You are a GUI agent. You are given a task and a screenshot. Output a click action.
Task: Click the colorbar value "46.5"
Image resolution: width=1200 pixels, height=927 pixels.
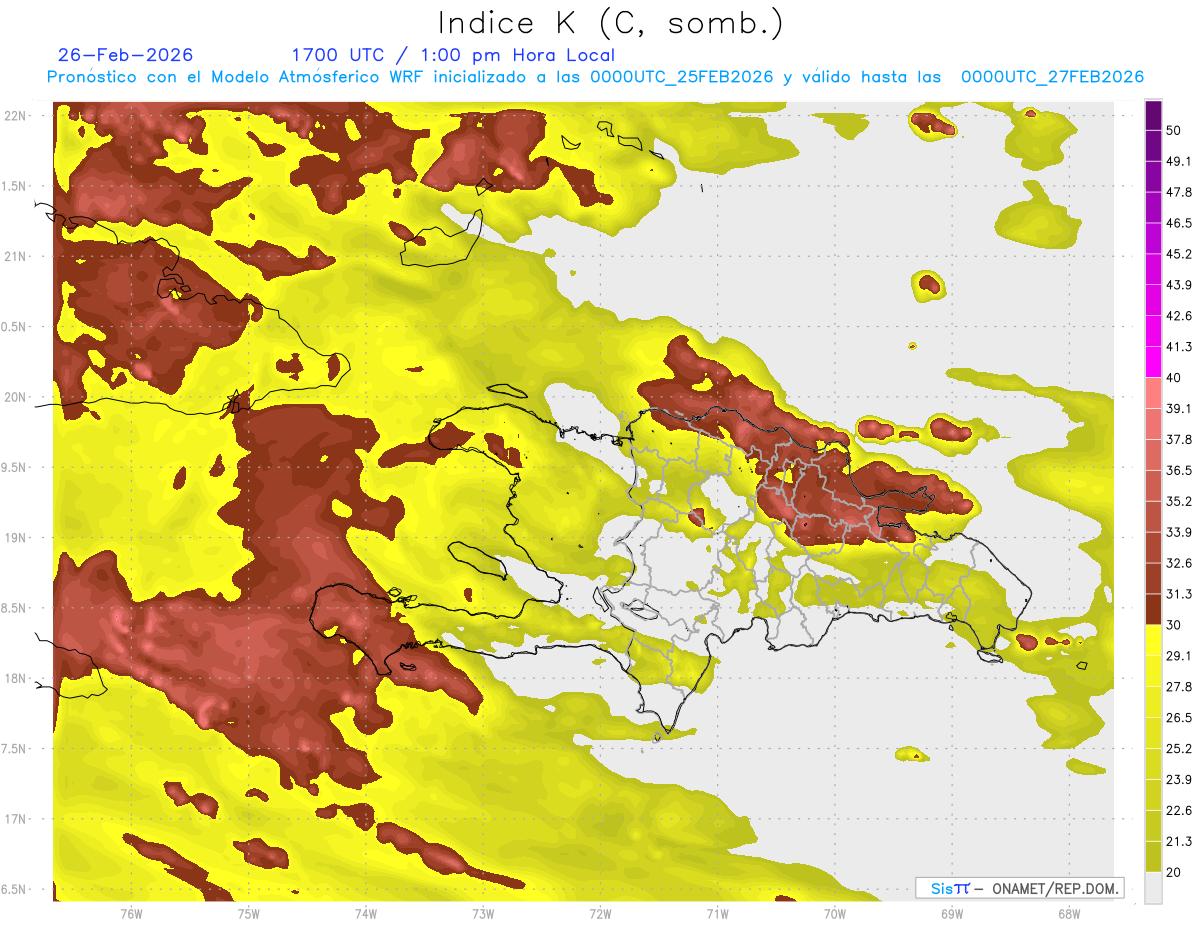point(1179,223)
